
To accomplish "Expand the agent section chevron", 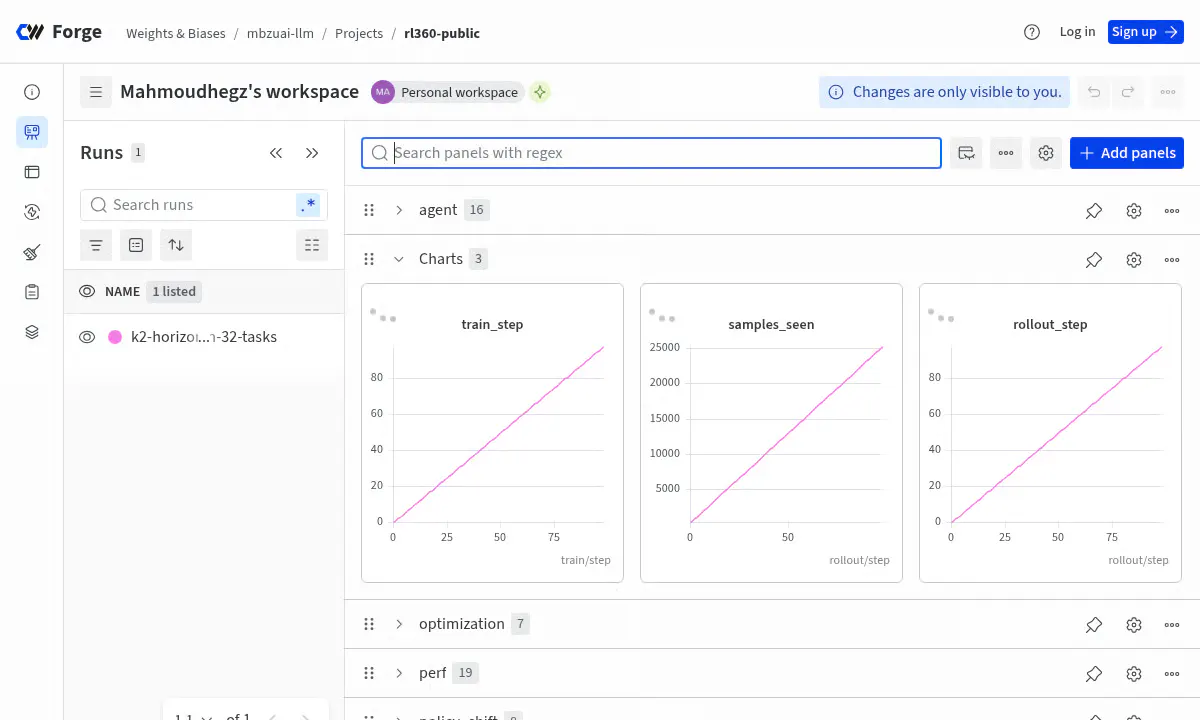I will coord(399,210).
